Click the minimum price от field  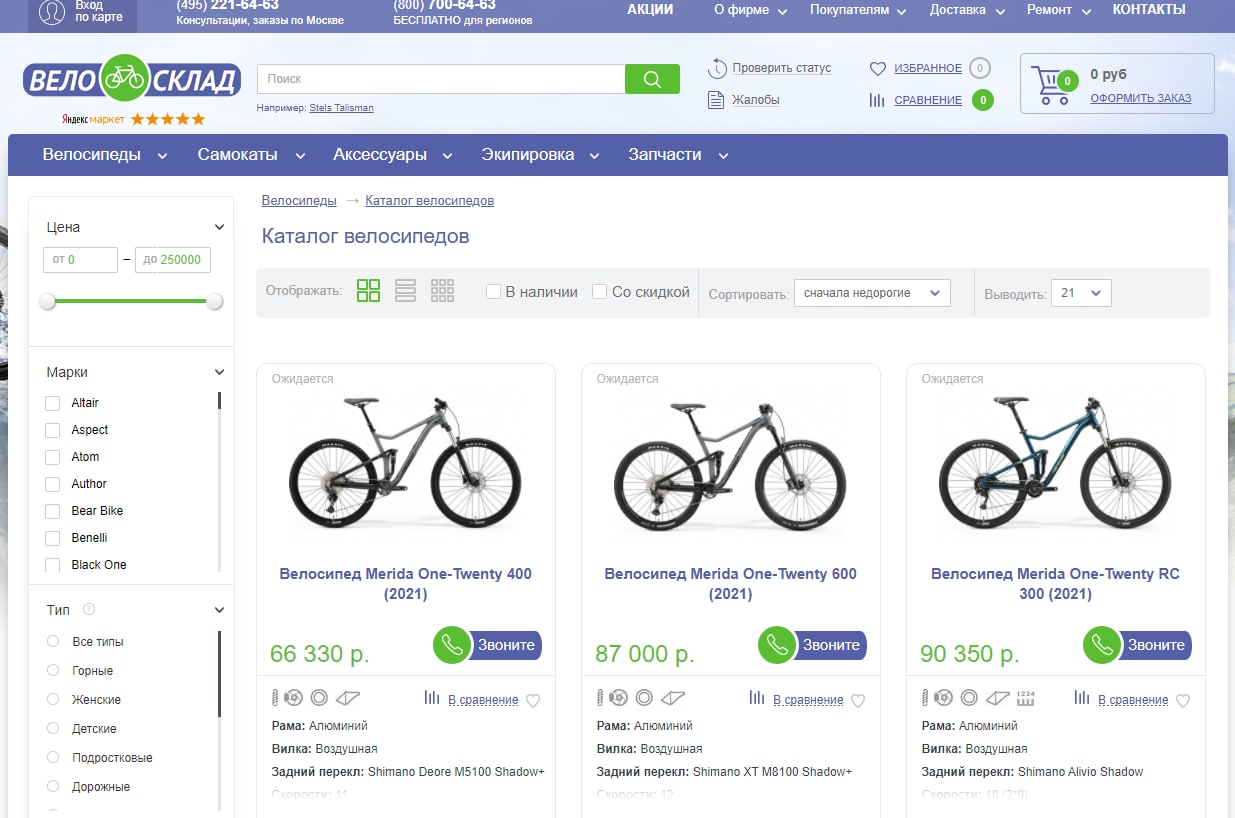click(80, 260)
